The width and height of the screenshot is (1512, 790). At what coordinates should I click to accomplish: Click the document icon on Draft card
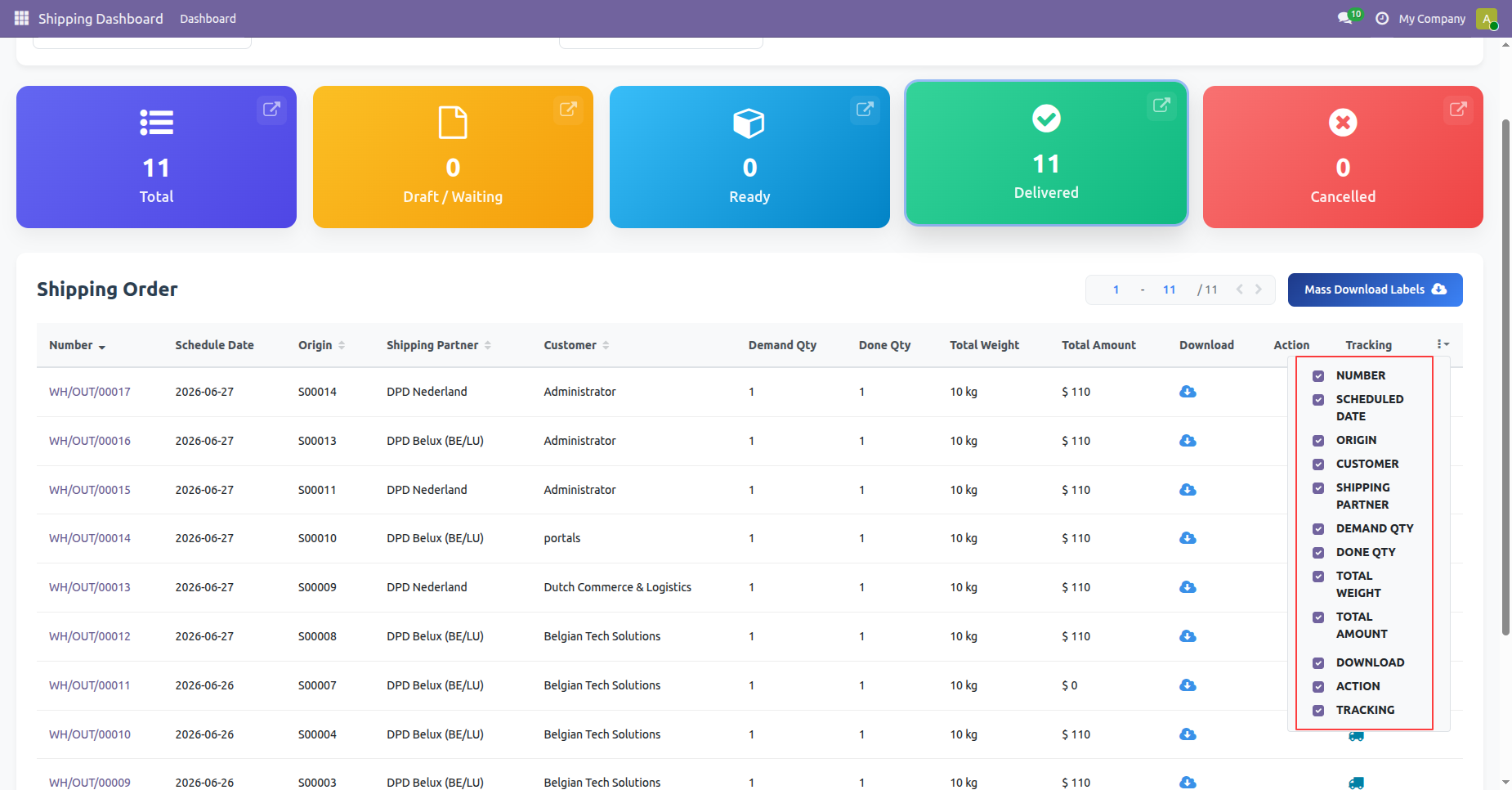453,123
